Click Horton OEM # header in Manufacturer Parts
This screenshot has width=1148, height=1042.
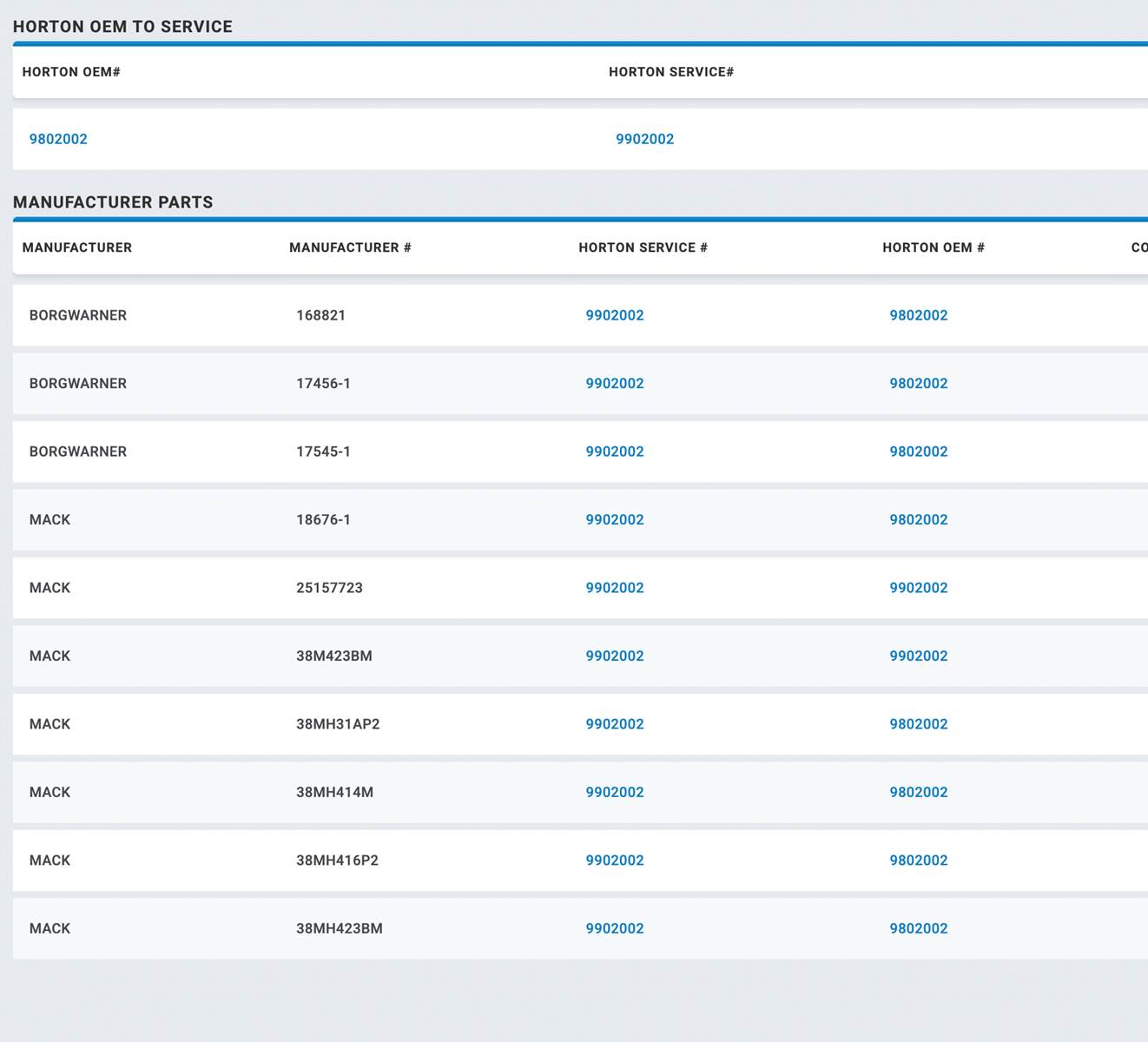[933, 247]
